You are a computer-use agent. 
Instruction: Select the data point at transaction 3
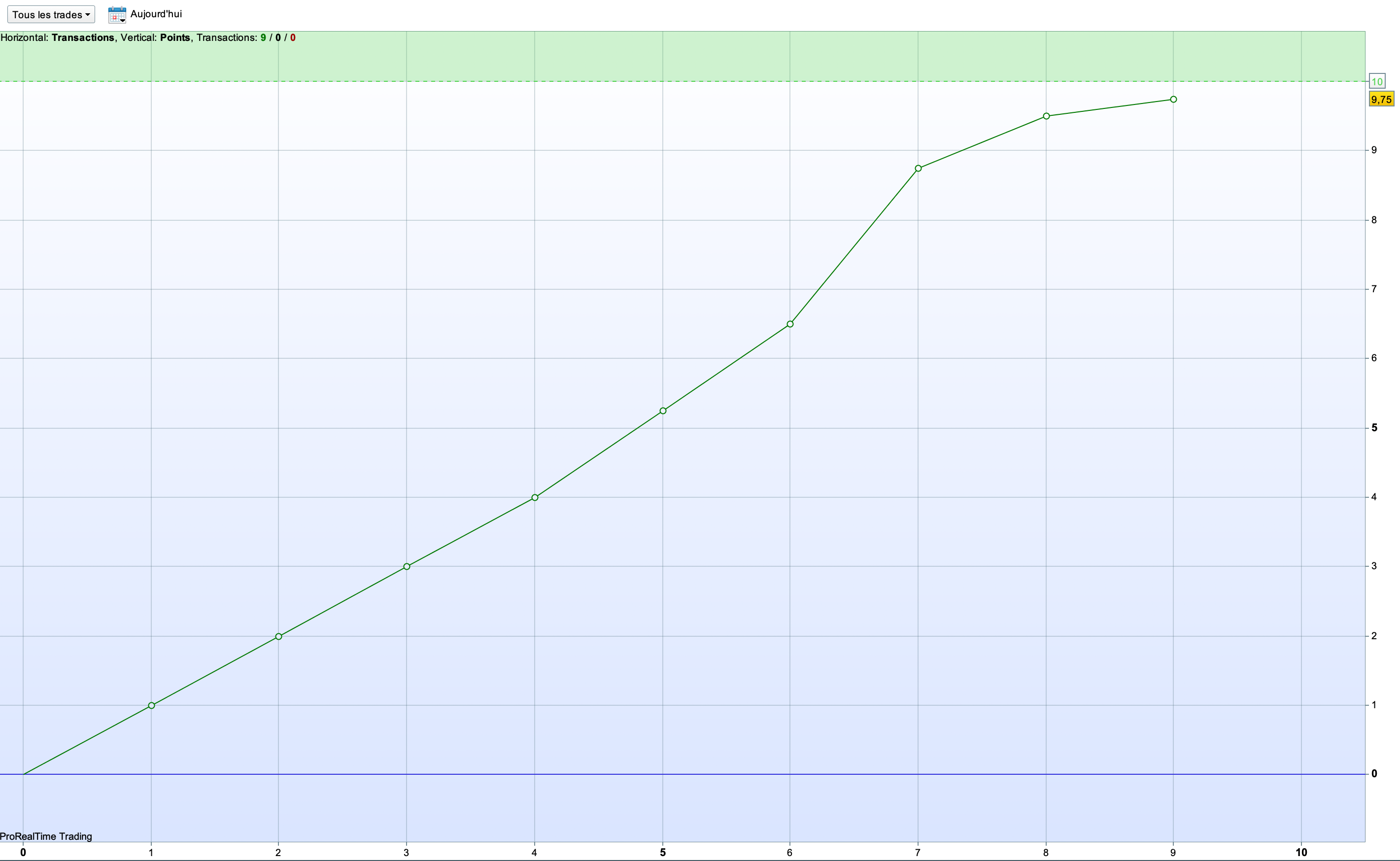coord(407,567)
